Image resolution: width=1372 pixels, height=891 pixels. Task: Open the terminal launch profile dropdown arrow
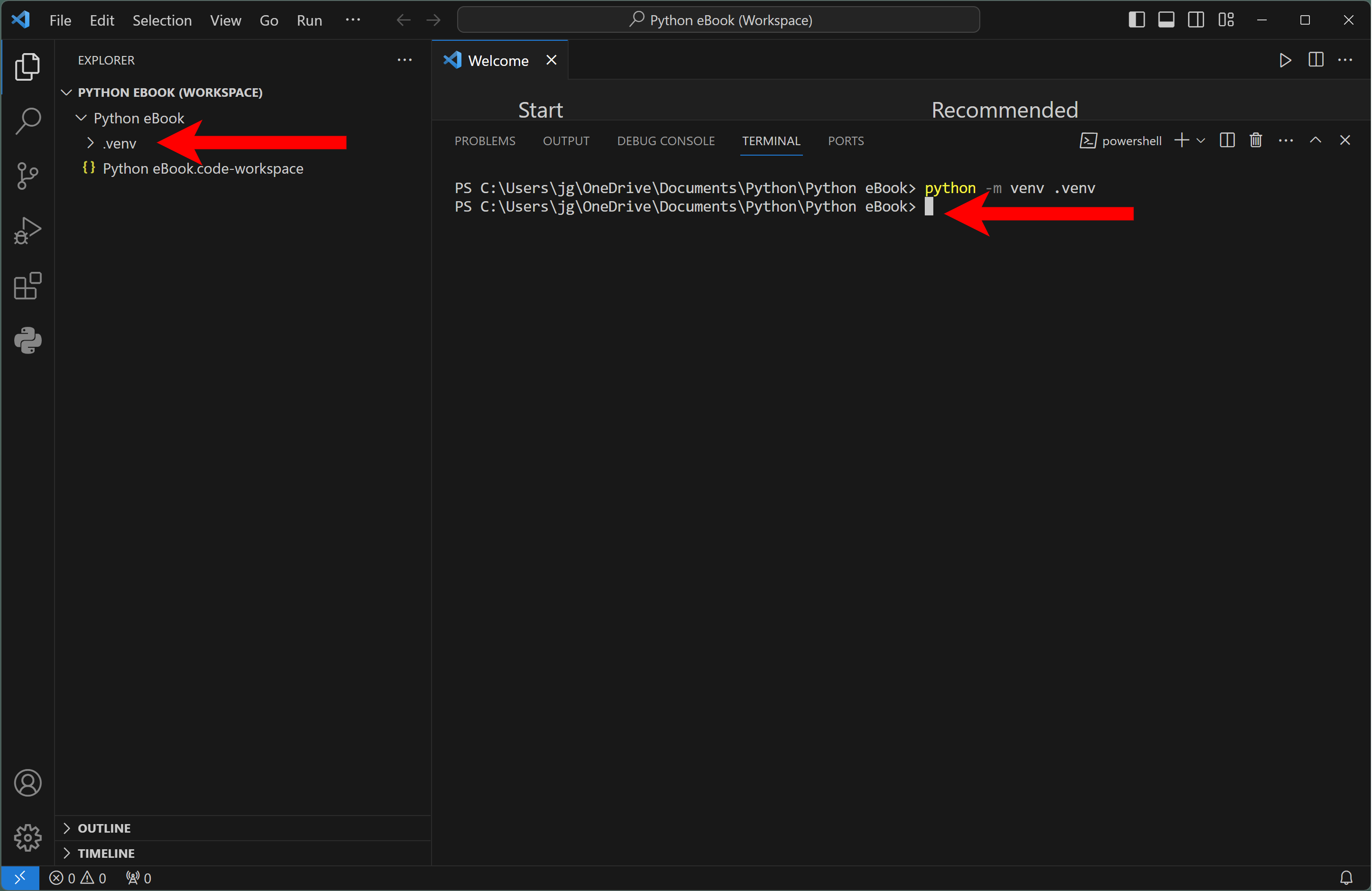pyautogui.click(x=1201, y=140)
